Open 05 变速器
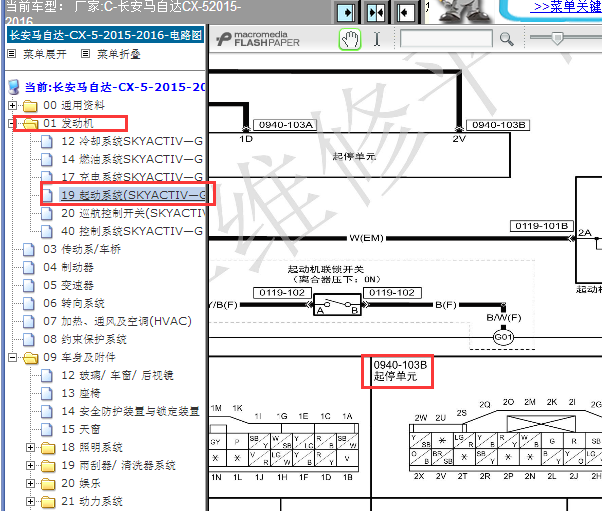Viewport: 602px width, 511px height. tap(68, 285)
